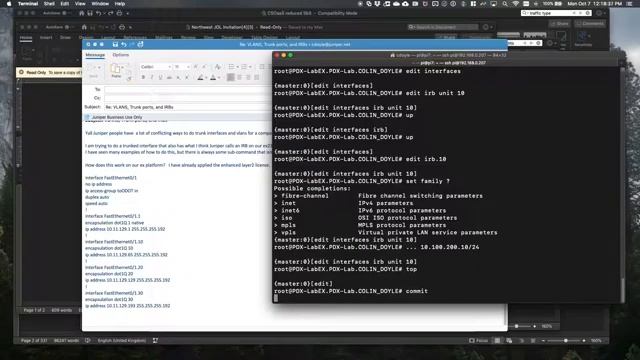The height and width of the screenshot is (360, 640).
Task: Click the Wi-Fi status icon
Action: point(516,4)
